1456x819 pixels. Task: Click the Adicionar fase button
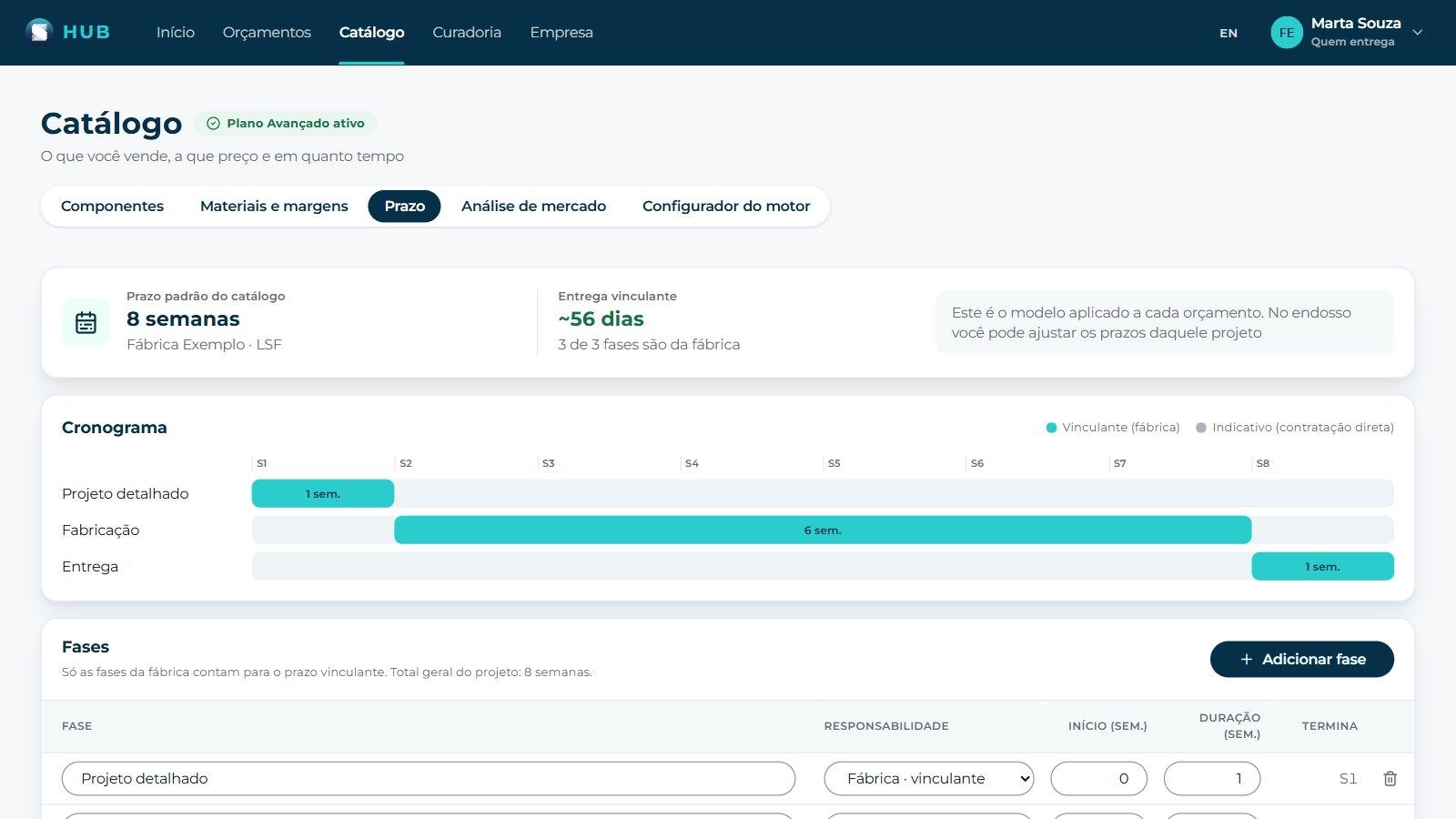[1301, 660]
